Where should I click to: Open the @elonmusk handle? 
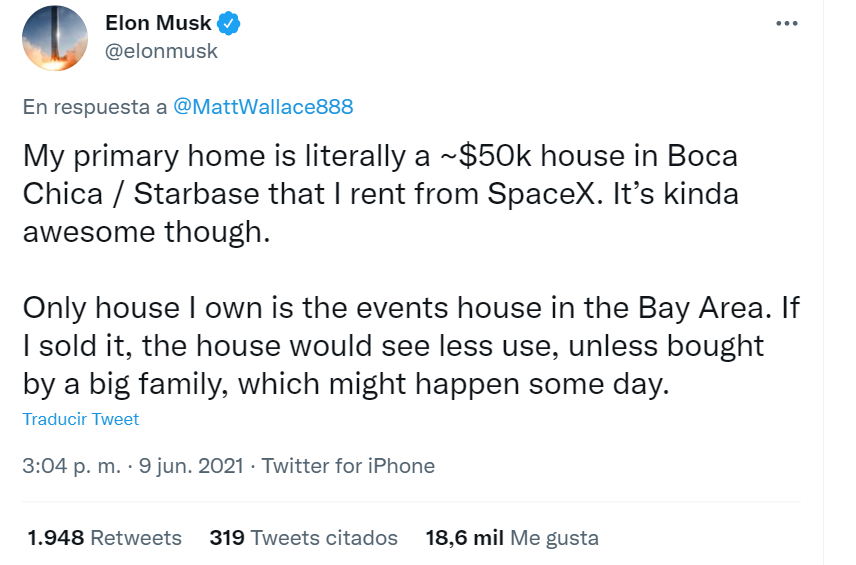[x=160, y=51]
